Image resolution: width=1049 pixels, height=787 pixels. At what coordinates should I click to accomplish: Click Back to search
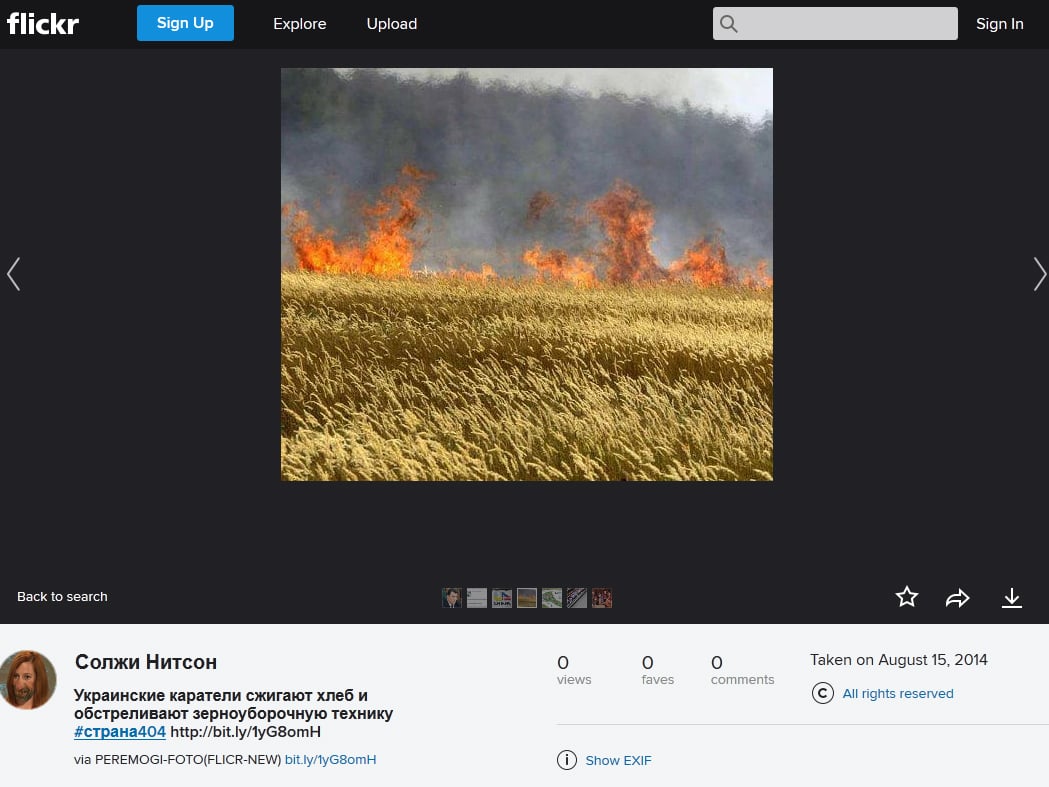pyautogui.click(x=62, y=596)
